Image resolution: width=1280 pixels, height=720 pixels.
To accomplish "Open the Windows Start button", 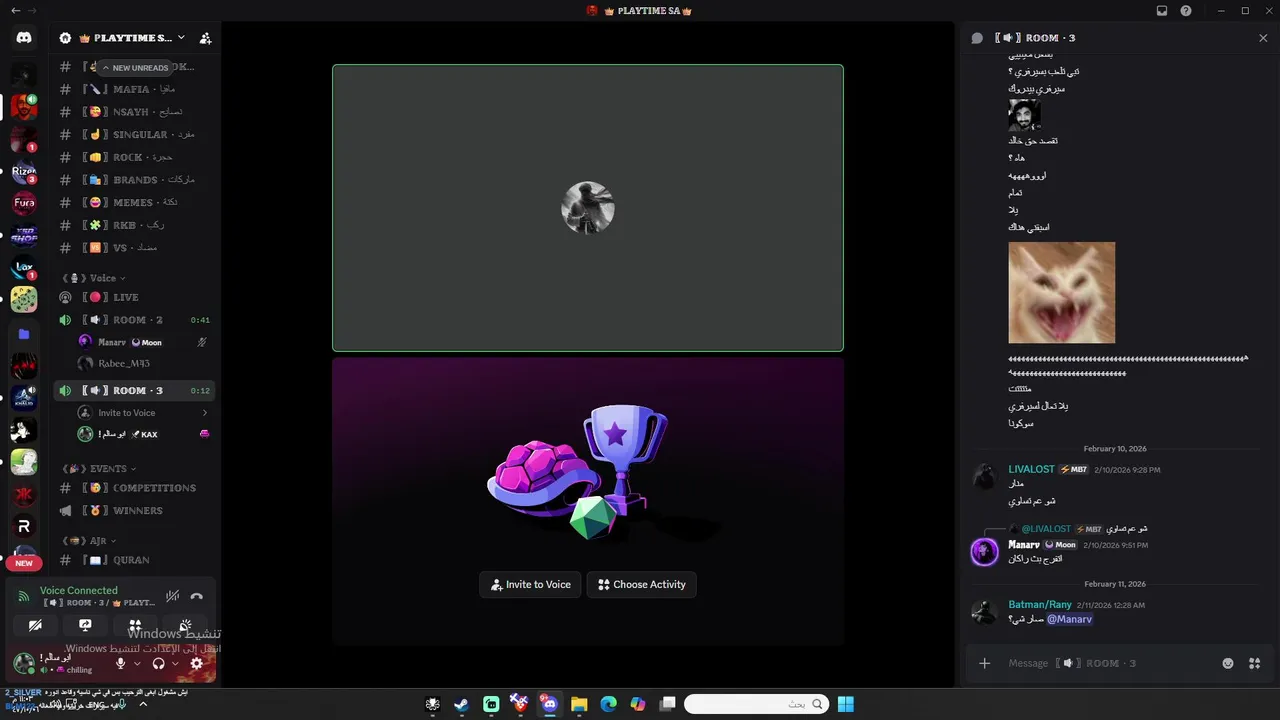I will pos(846,704).
